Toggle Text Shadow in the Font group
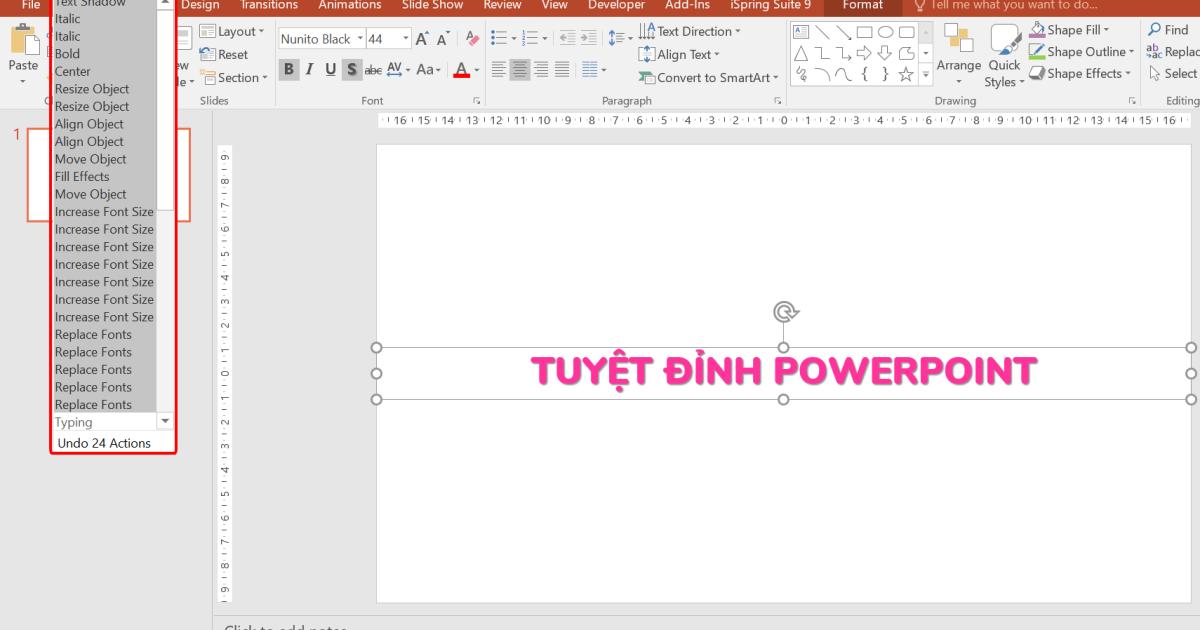Screen dimensions: 1200x630 (x=352, y=70)
